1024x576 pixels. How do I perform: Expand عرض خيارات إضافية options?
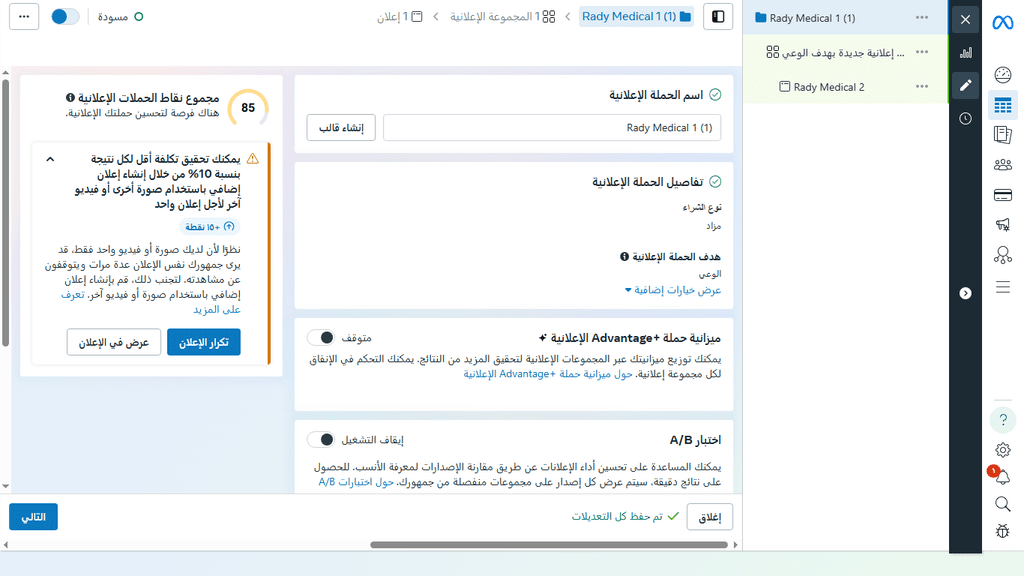(x=673, y=290)
